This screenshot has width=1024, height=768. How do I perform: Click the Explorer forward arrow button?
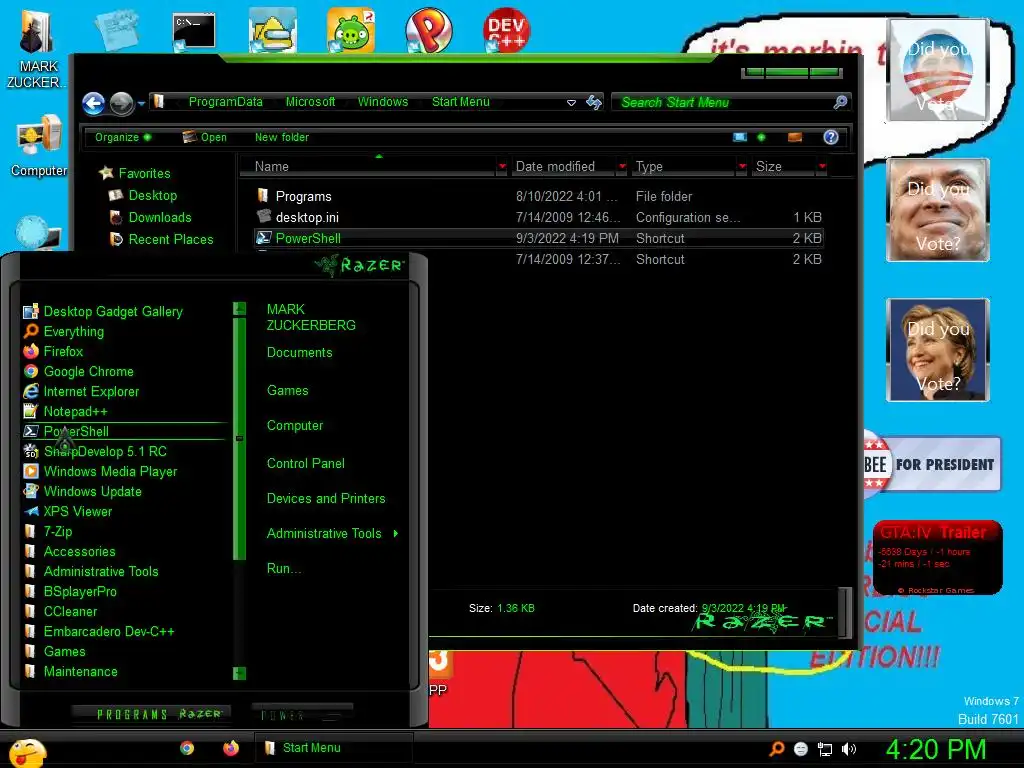[121, 103]
